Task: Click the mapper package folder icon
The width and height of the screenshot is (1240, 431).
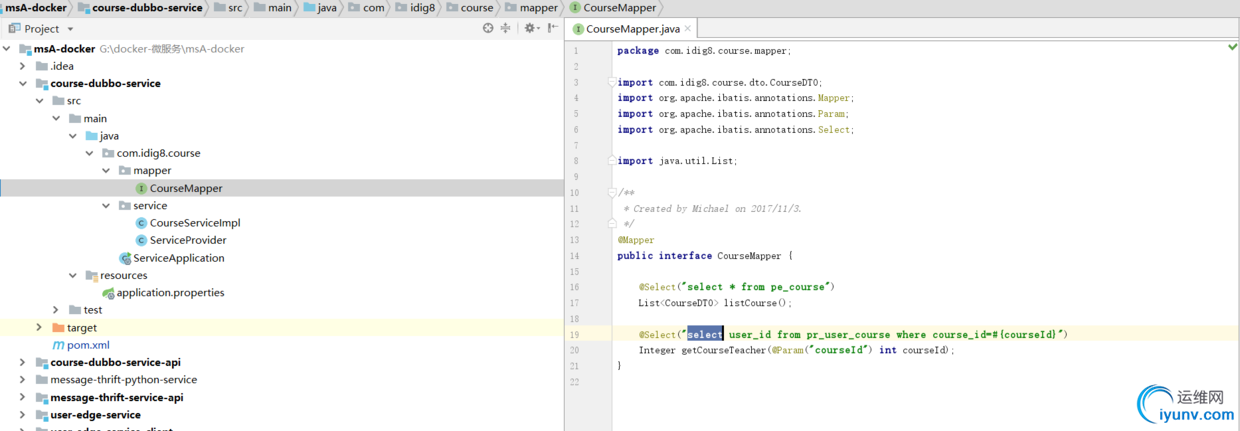Action: [x=125, y=171]
